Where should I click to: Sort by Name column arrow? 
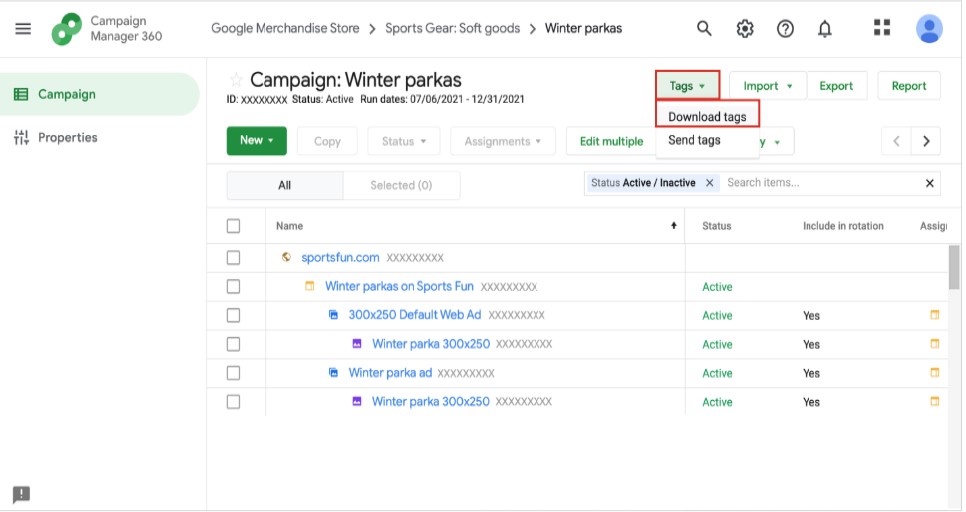pos(673,226)
